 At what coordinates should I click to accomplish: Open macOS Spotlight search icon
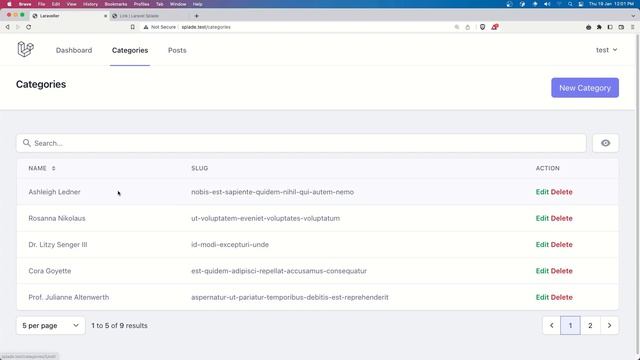570,4
